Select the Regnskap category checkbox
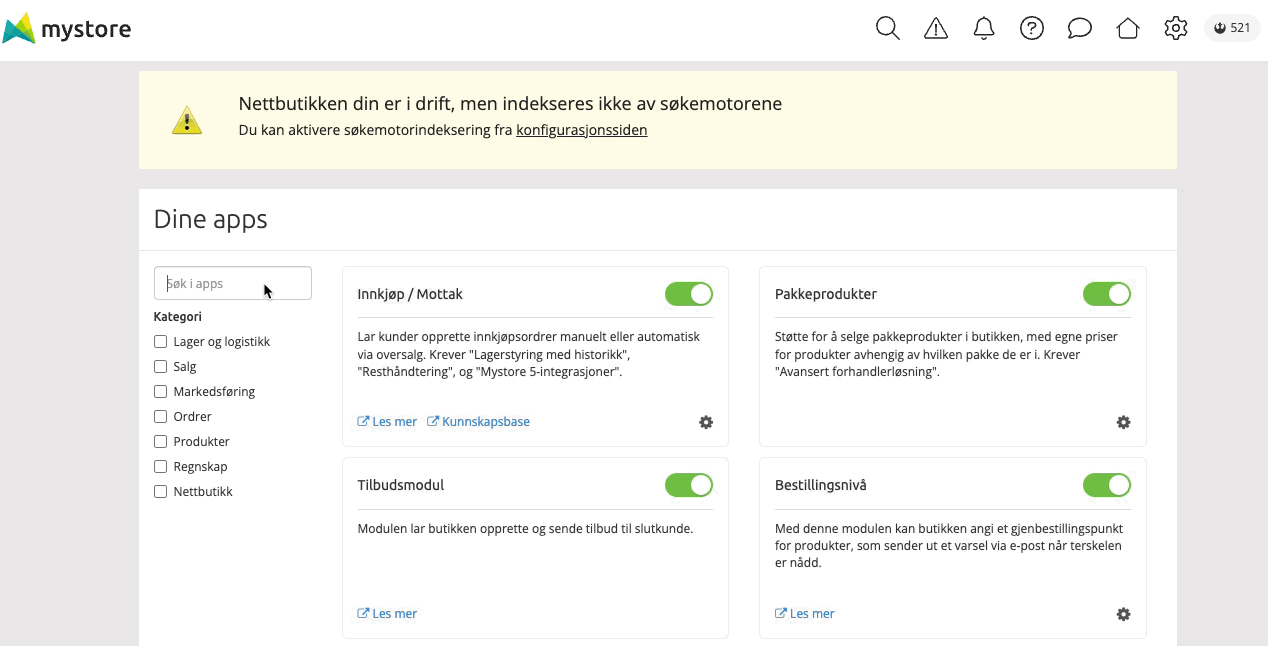 tap(160, 467)
